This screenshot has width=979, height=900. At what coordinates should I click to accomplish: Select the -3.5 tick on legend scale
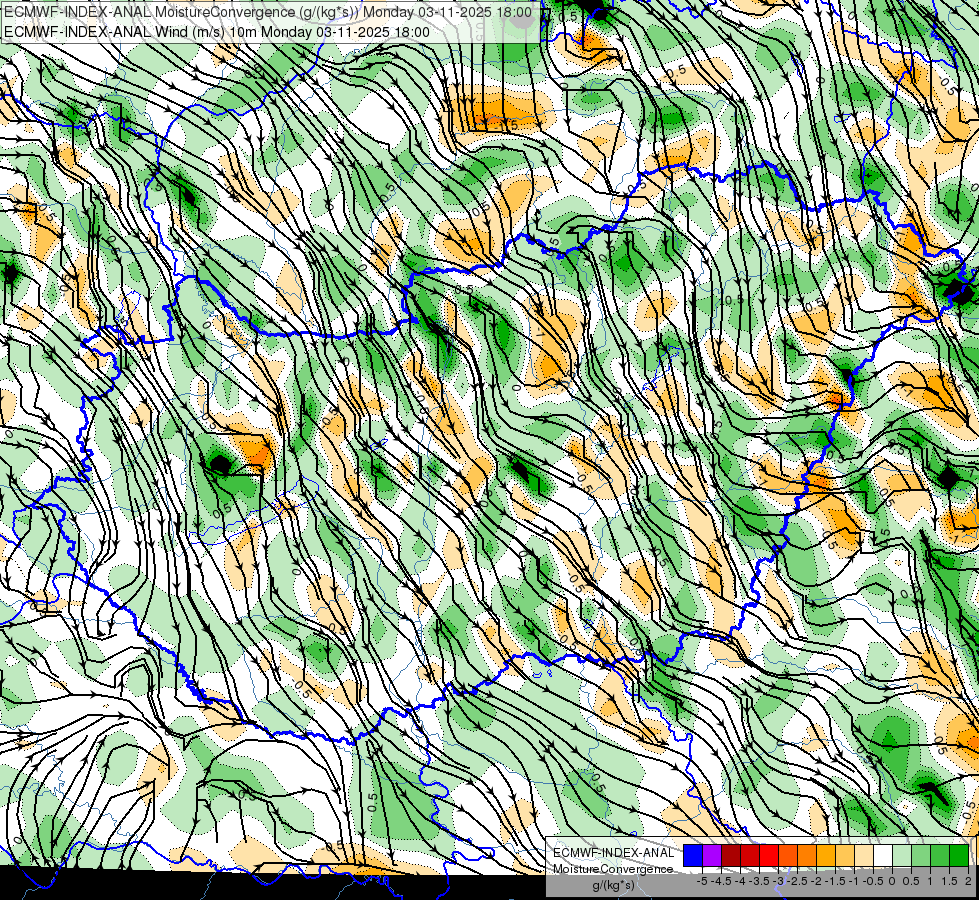[x=759, y=881]
